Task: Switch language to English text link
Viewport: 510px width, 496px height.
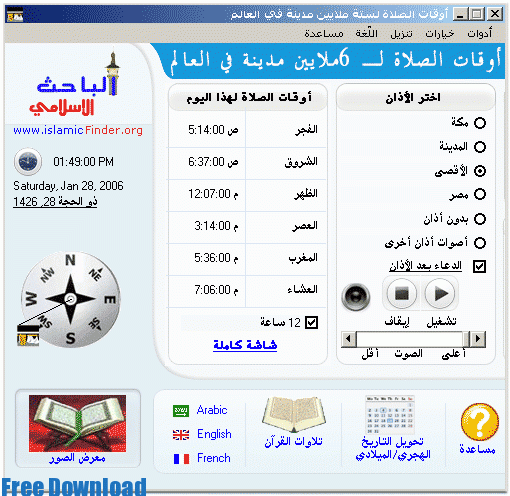Action: (x=214, y=434)
